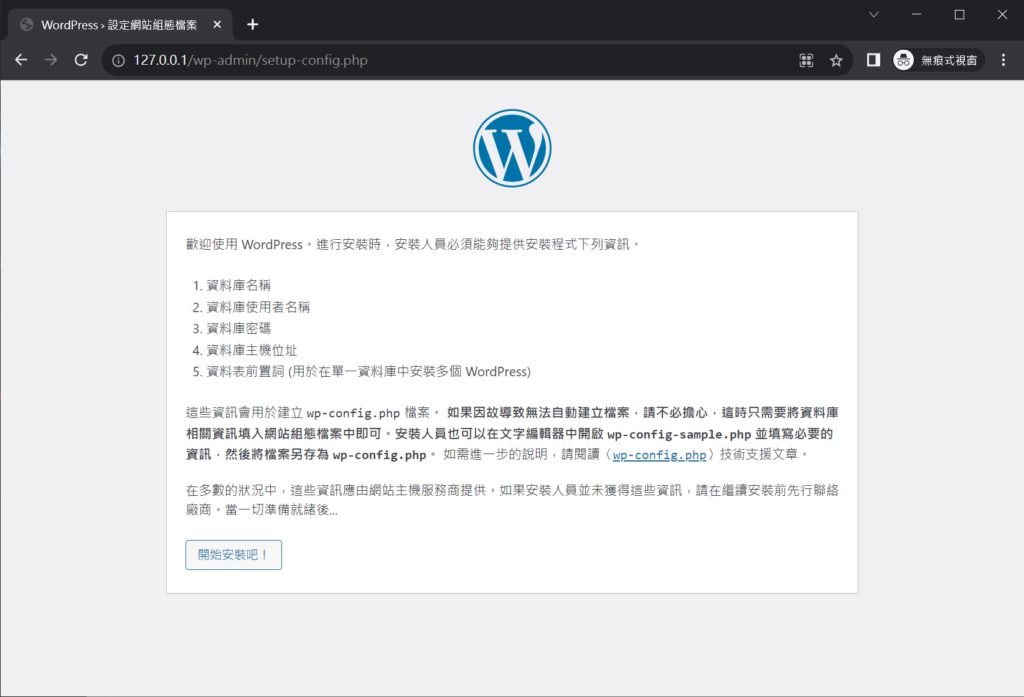Open the Chrome three-dot menu
Image resolution: width=1024 pixels, height=697 pixels.
click(1003, 60)
